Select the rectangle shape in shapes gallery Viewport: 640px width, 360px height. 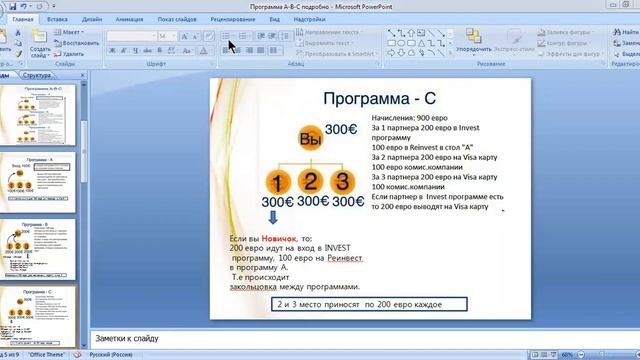click(391, 43)
